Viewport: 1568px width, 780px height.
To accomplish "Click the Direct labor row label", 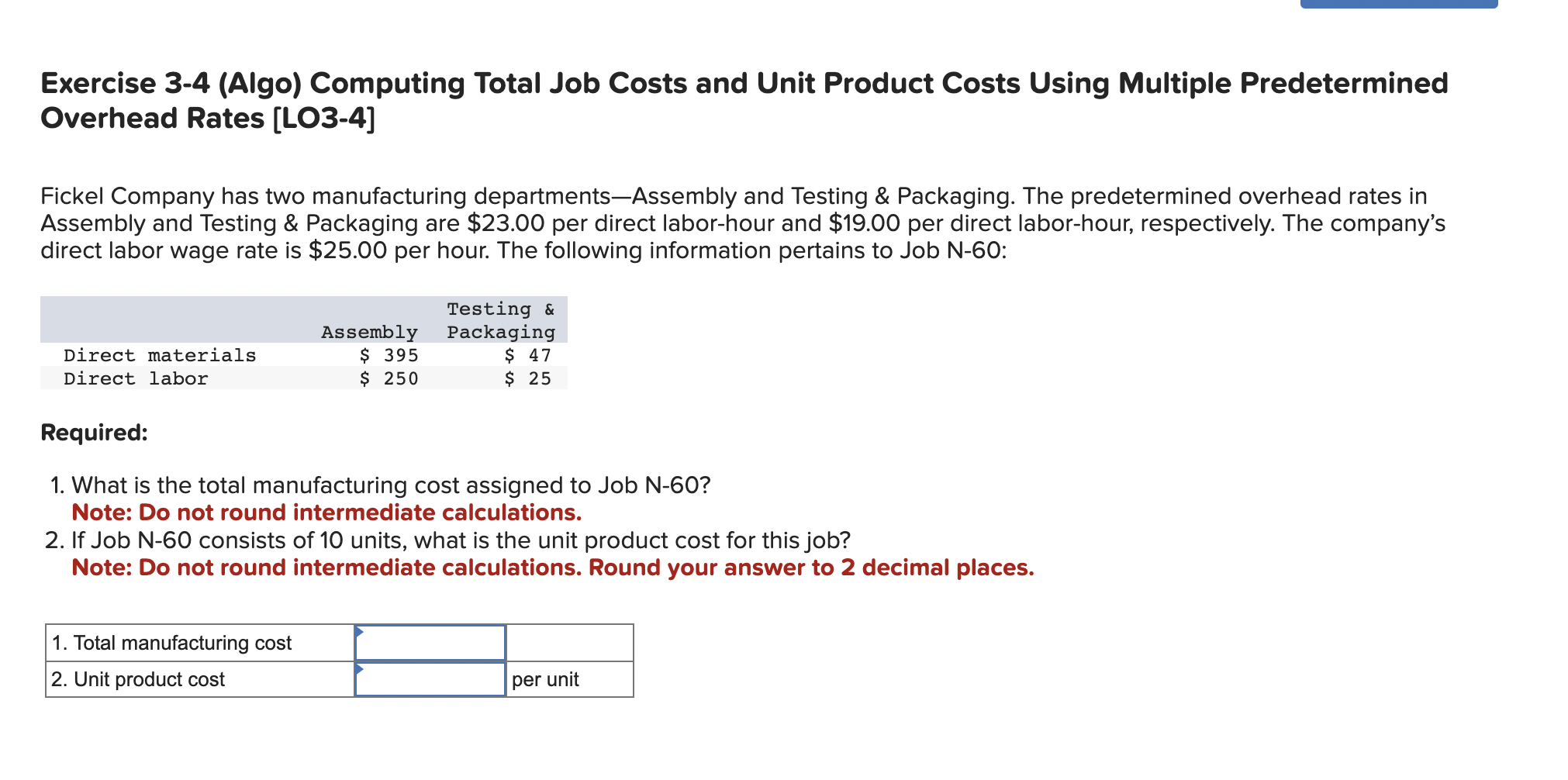I will click(136, 378).
